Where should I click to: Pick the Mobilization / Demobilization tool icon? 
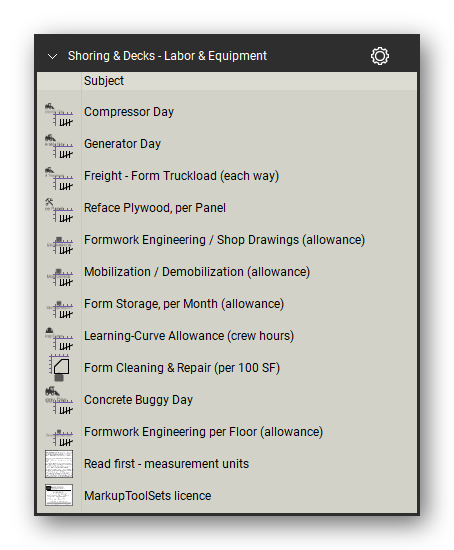point(60,277)
